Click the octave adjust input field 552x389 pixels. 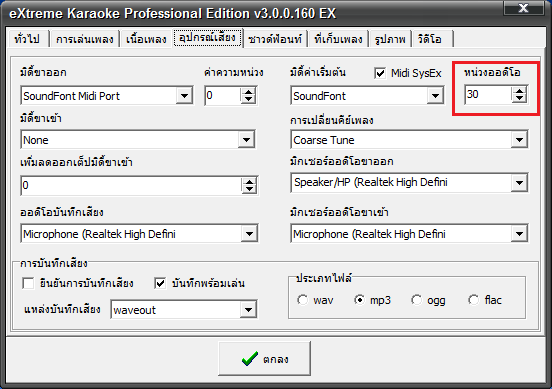tap(131, 185)
